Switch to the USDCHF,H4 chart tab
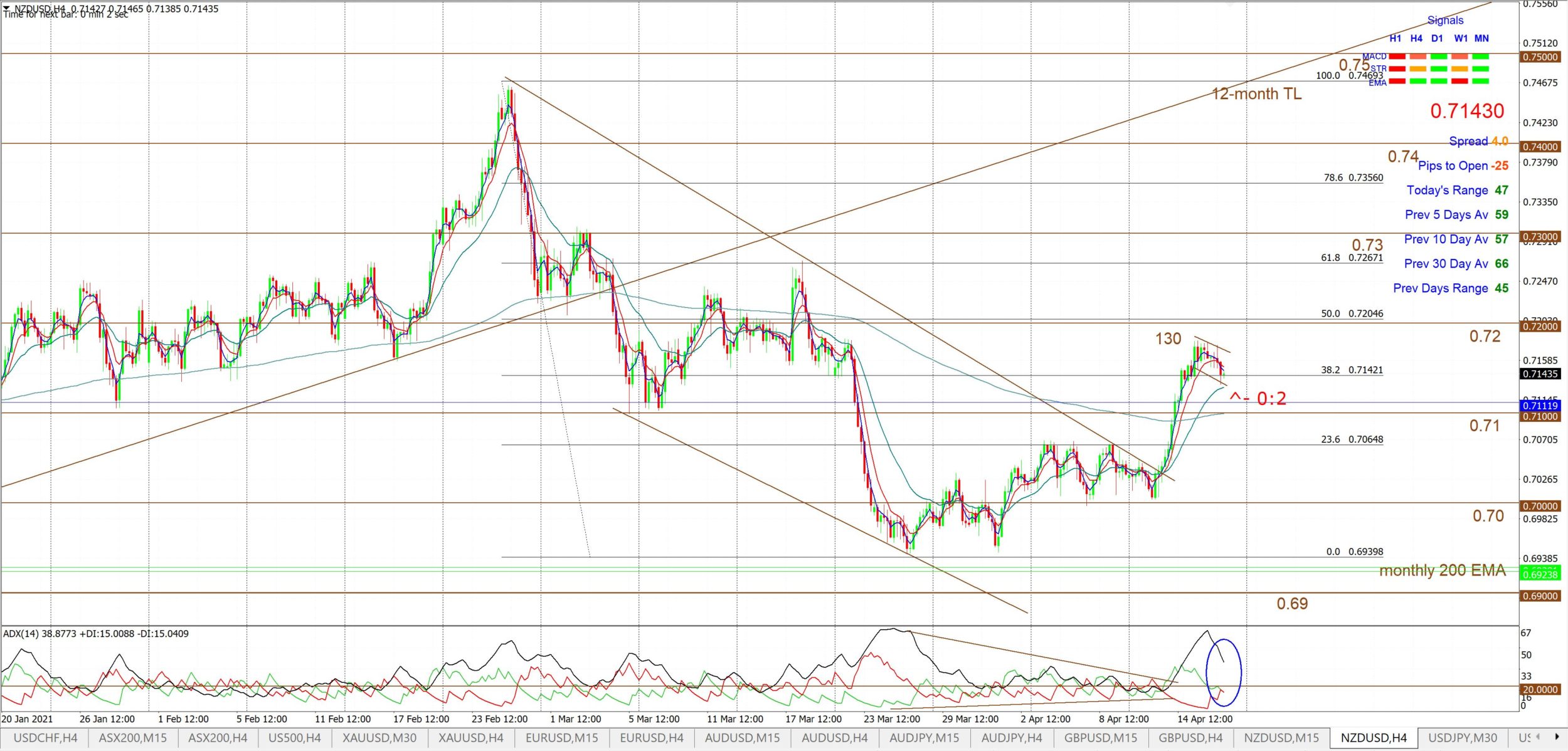 [x=45, y=738]
